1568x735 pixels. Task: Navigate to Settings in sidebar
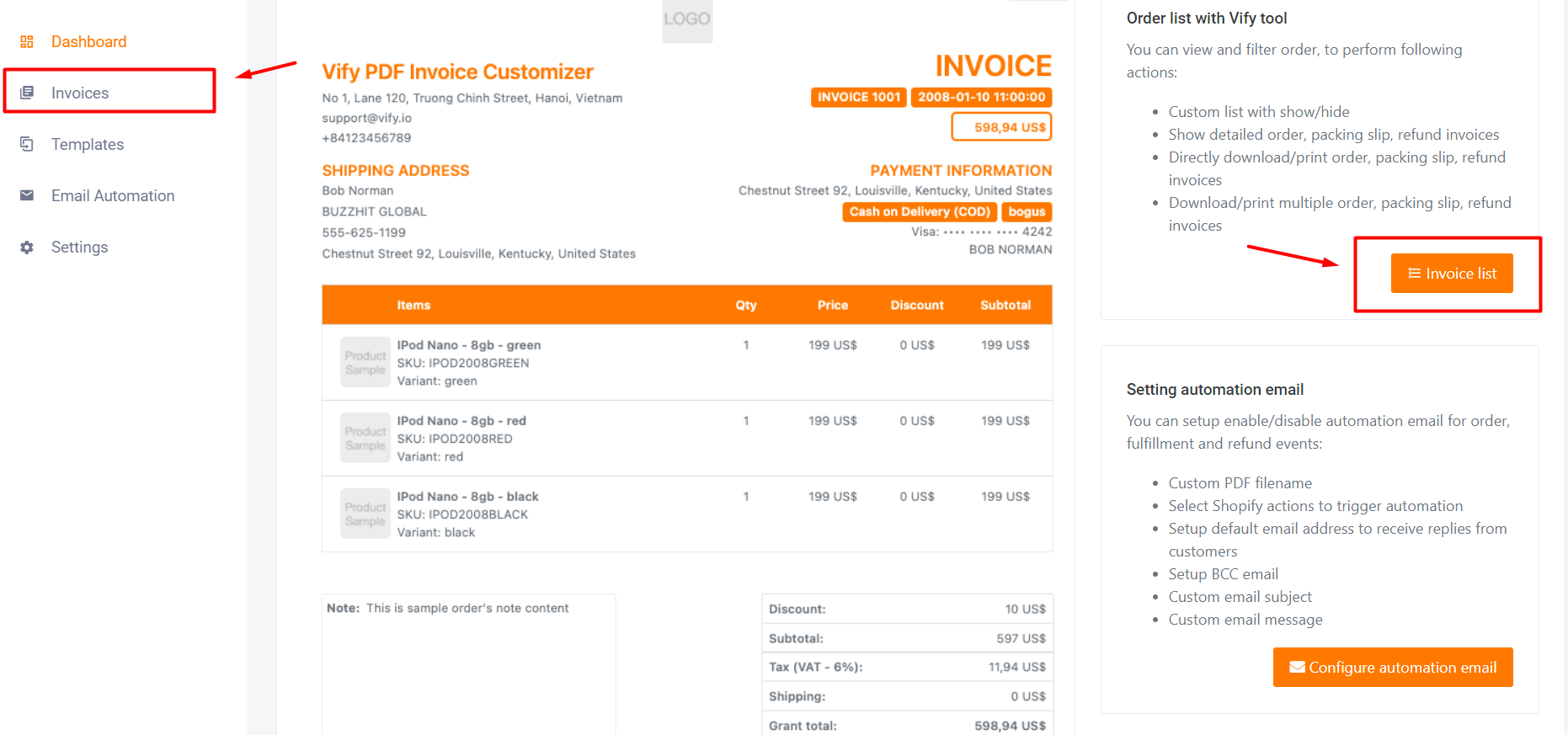coord(79,248)
